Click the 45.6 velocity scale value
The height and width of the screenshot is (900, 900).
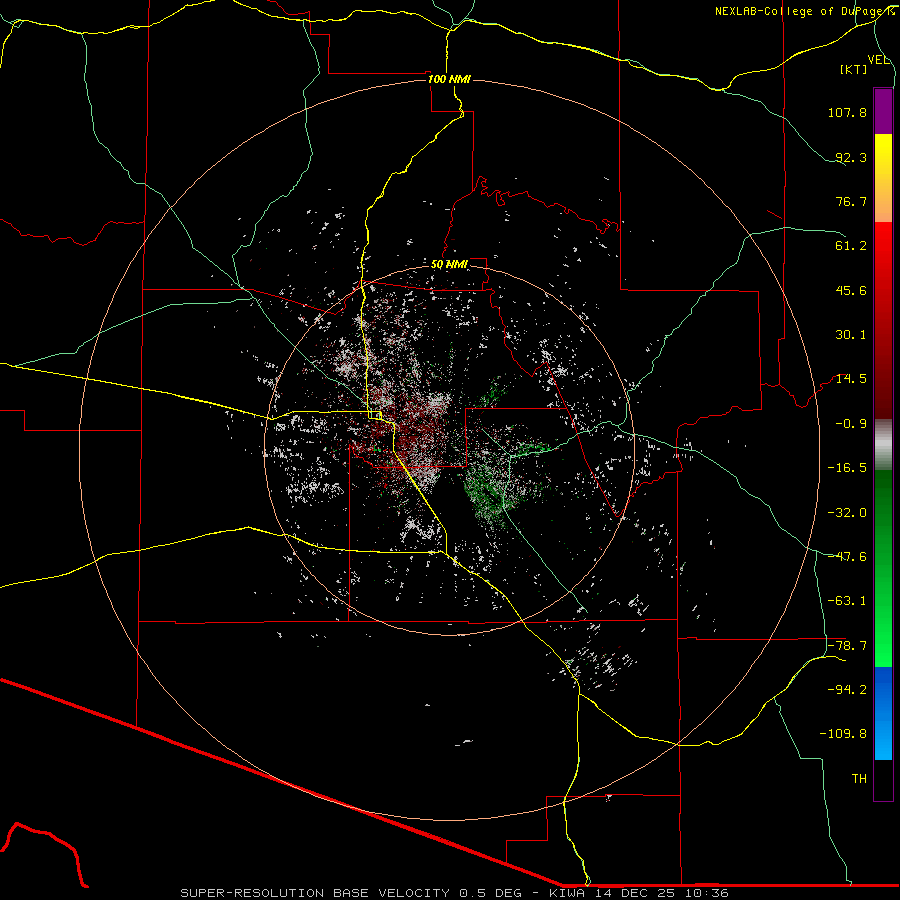[x=851, y=290]
